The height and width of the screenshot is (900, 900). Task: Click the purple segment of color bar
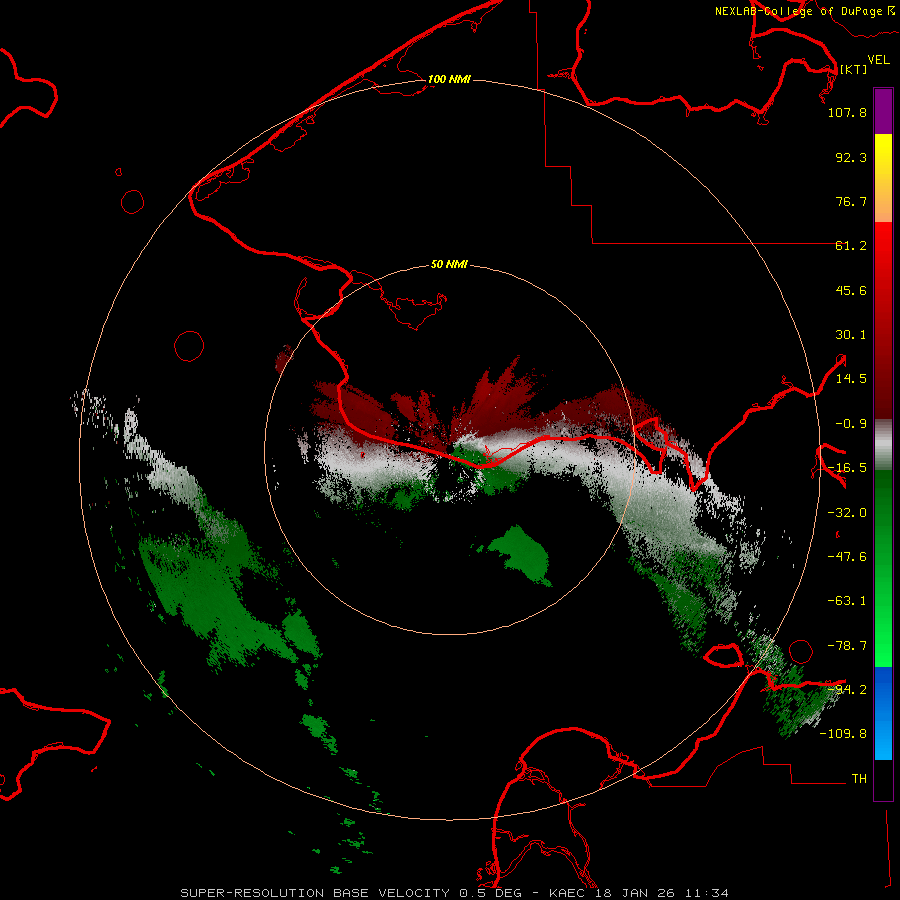pyautogui.click(x=883, y=112)
